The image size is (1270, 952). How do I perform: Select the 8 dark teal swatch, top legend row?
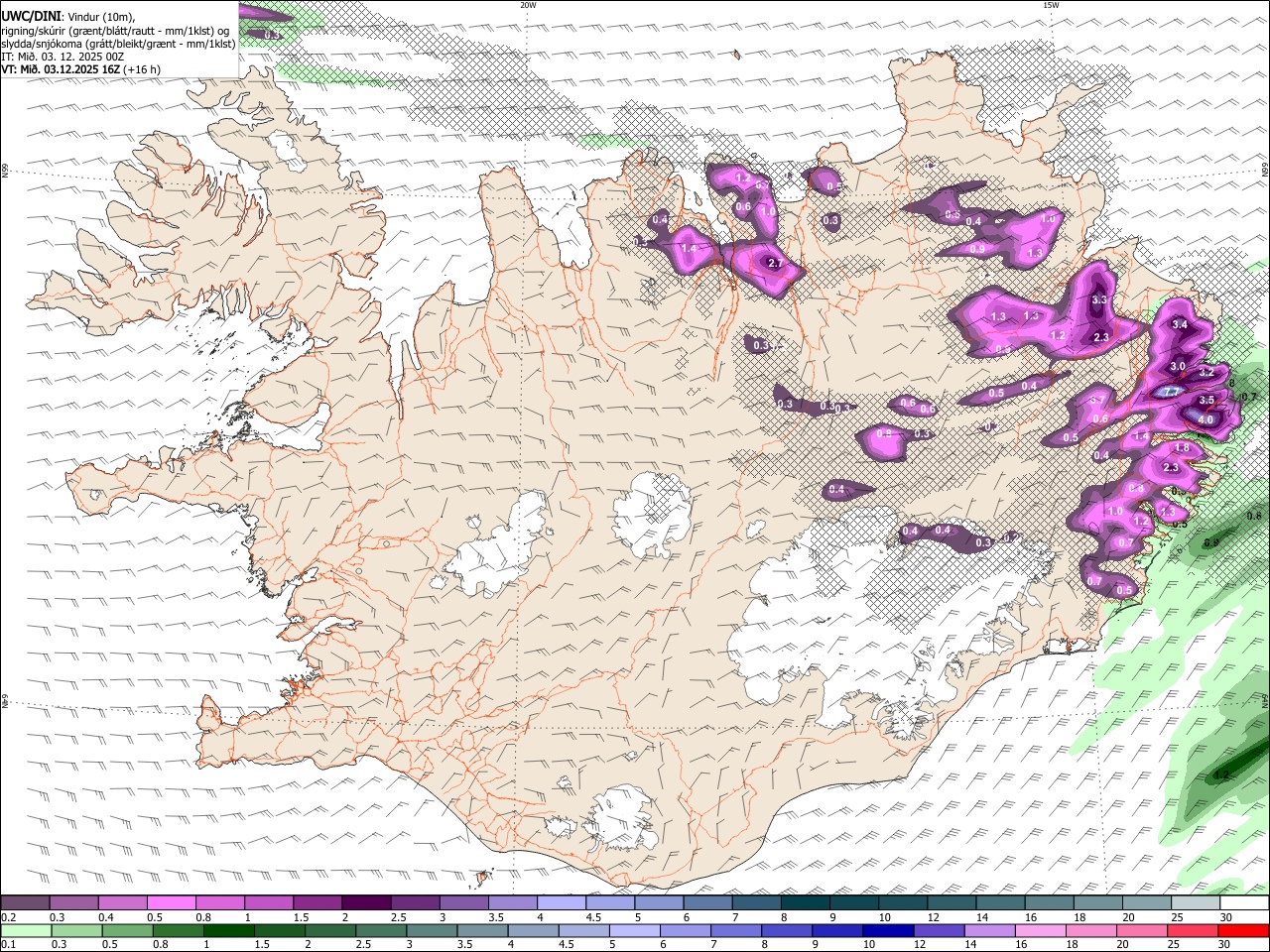point(806,903)
